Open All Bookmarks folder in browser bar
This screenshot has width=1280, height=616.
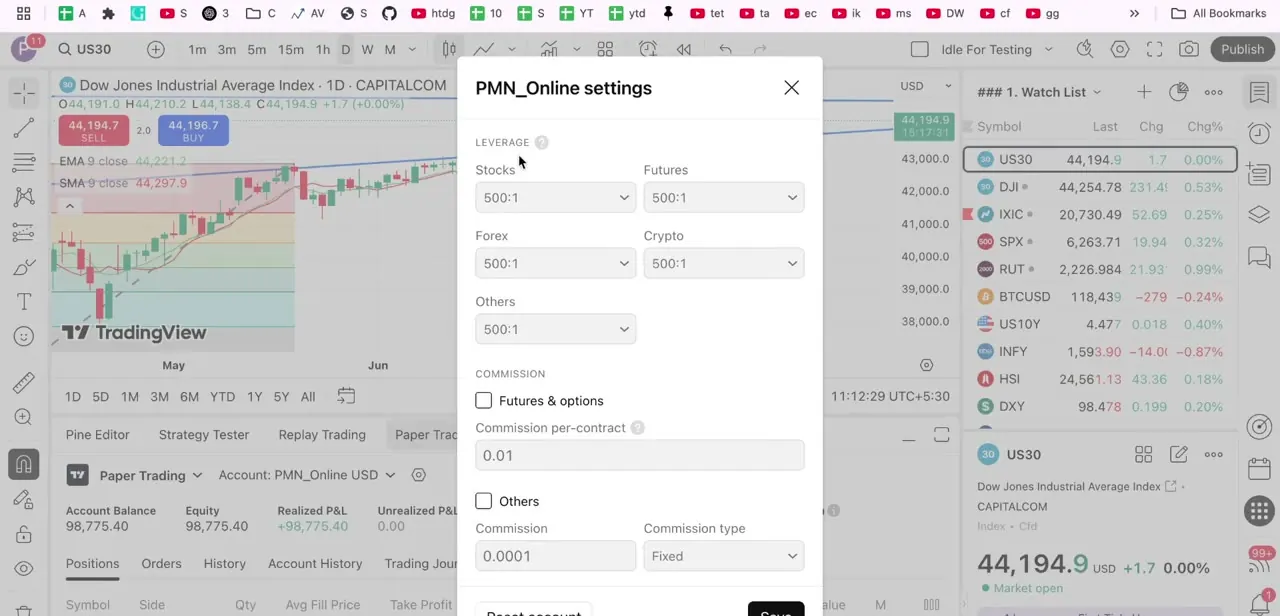click(x=1218, y=13)
